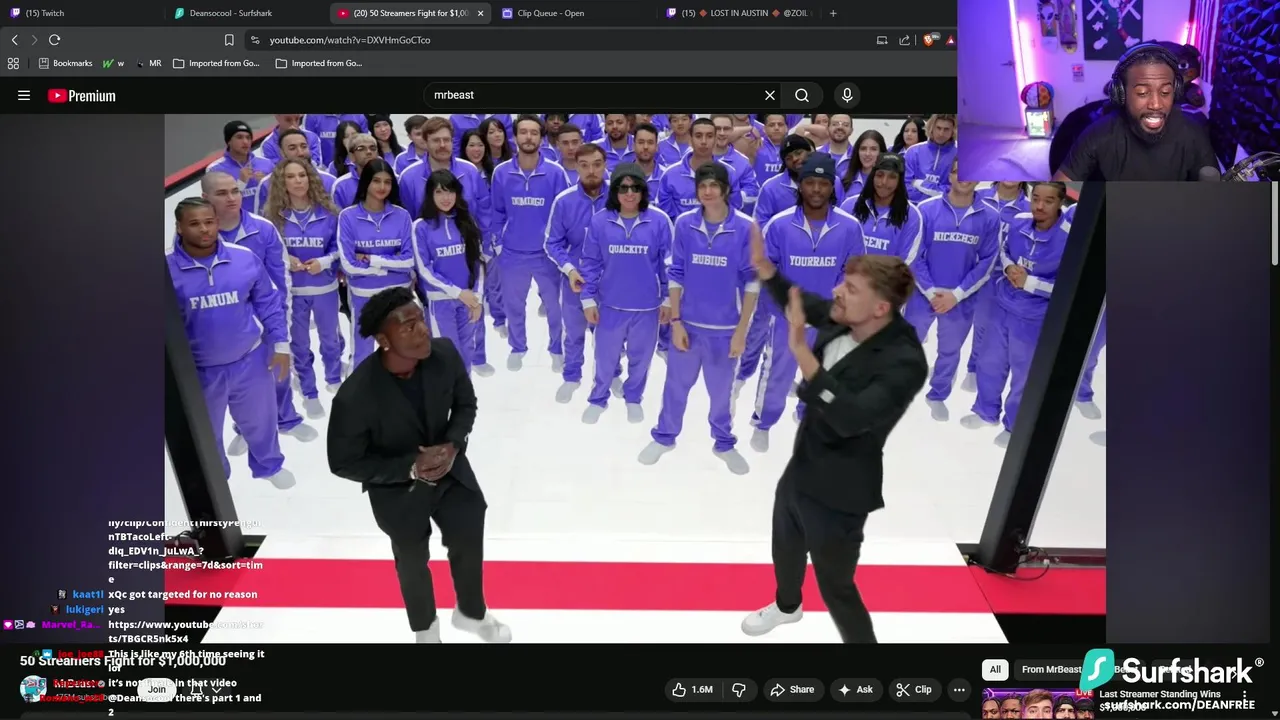Switch to the LOST IN AUSTIN Twitch tab
Screen dimensions: 1280x720
[738, 13]
